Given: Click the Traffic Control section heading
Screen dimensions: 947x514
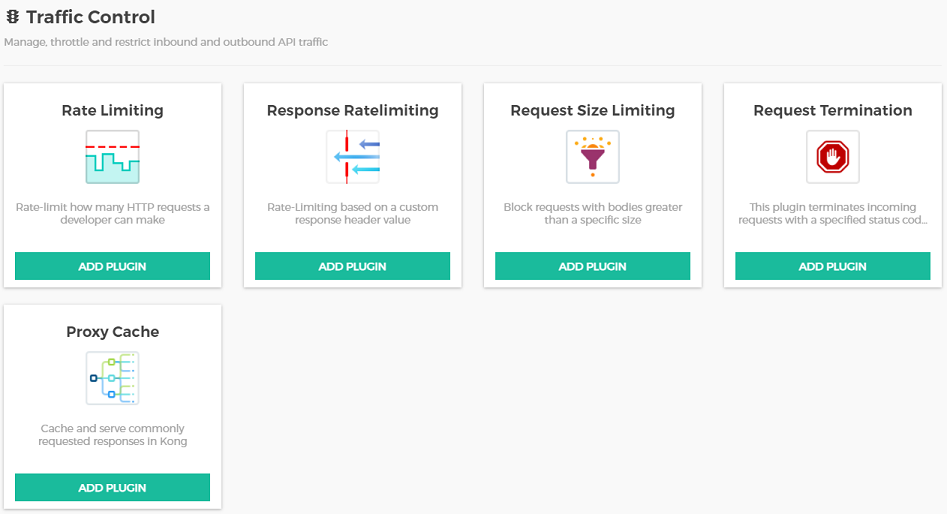Looking at the screenshot, I should (90, 18).
